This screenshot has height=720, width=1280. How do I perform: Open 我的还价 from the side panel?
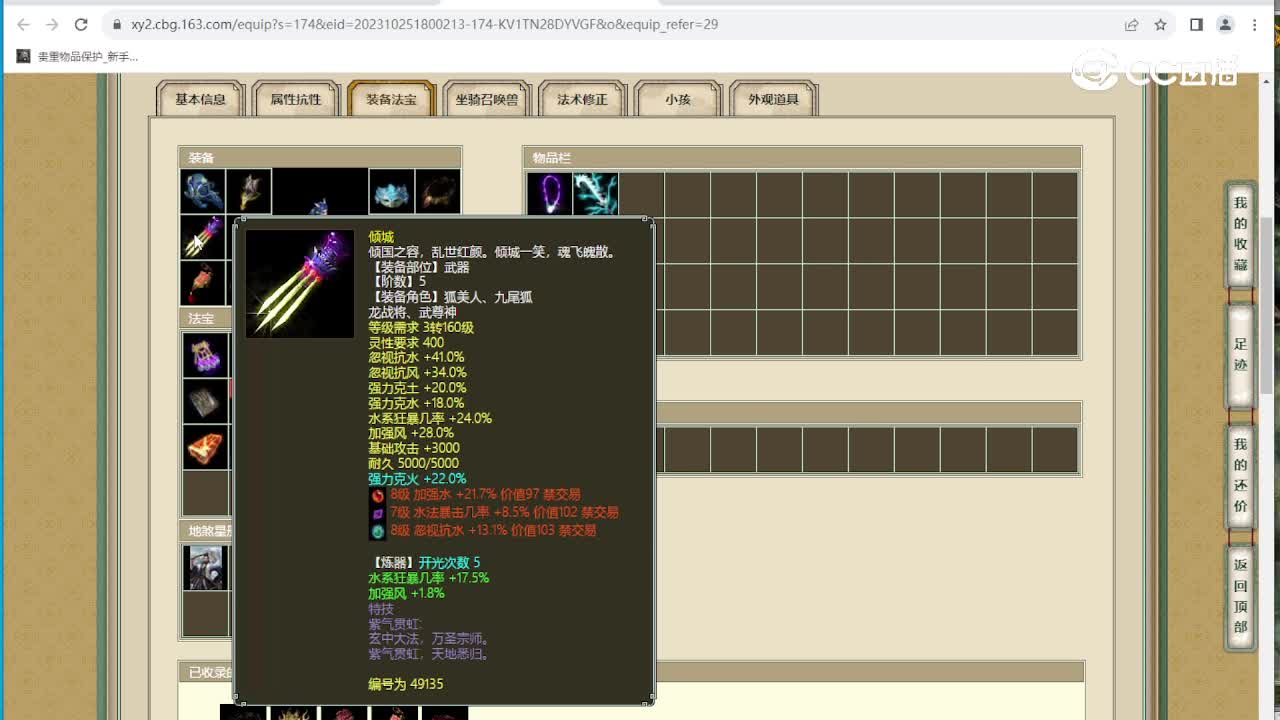click(x=1240, y=475)
